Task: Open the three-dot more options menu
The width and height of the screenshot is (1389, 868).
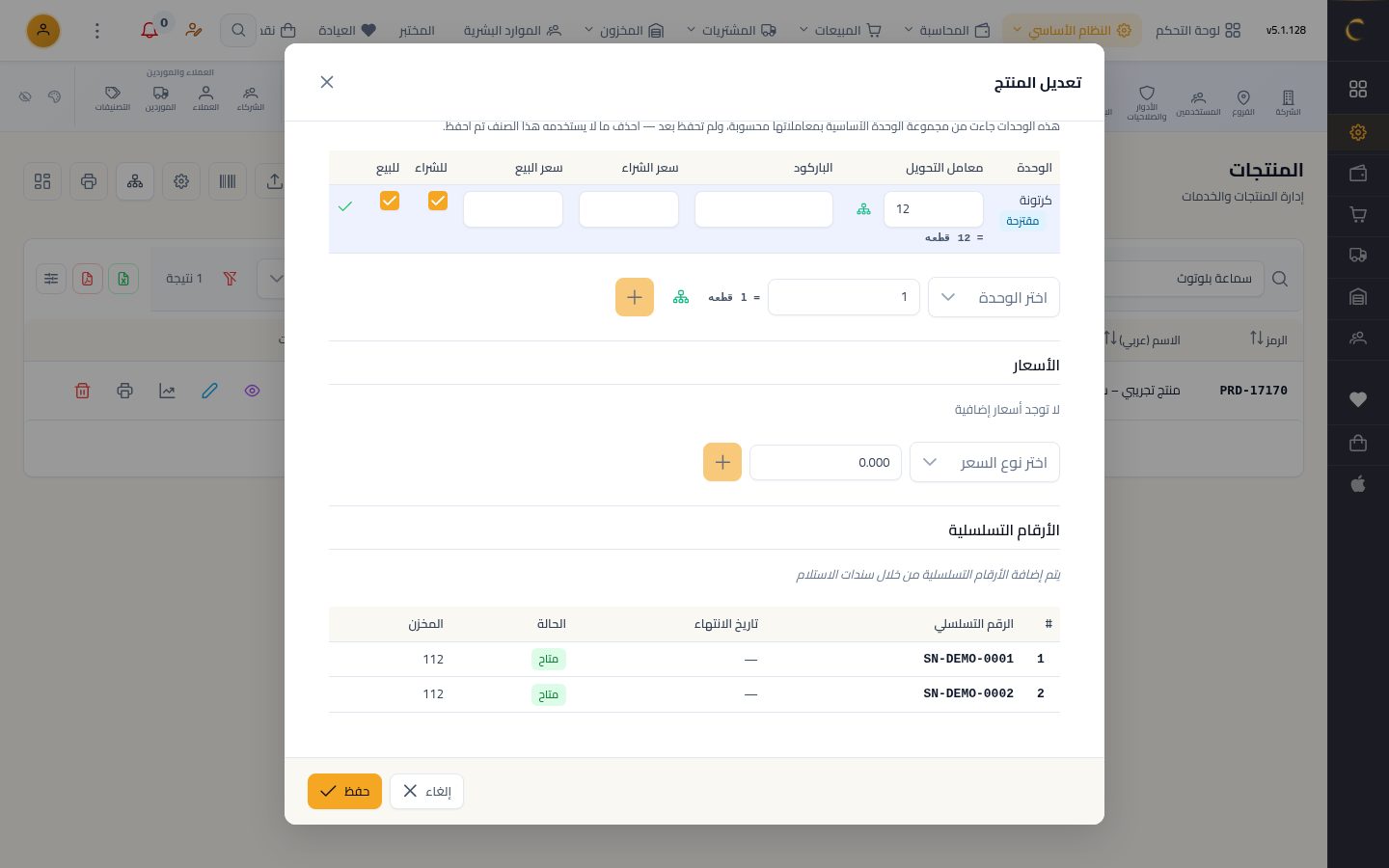Action: (96, 31)
